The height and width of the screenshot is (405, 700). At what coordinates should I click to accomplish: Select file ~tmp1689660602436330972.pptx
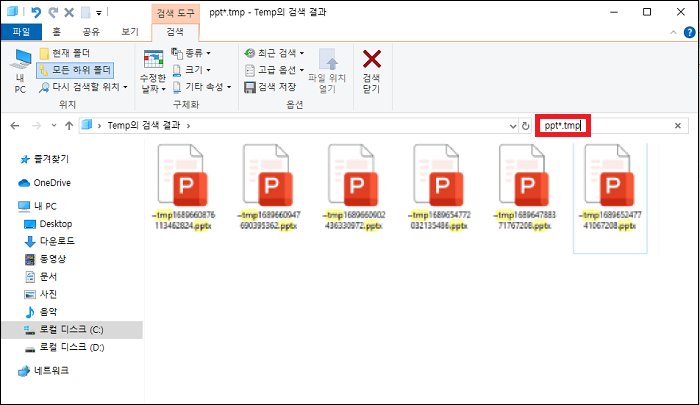354,187
